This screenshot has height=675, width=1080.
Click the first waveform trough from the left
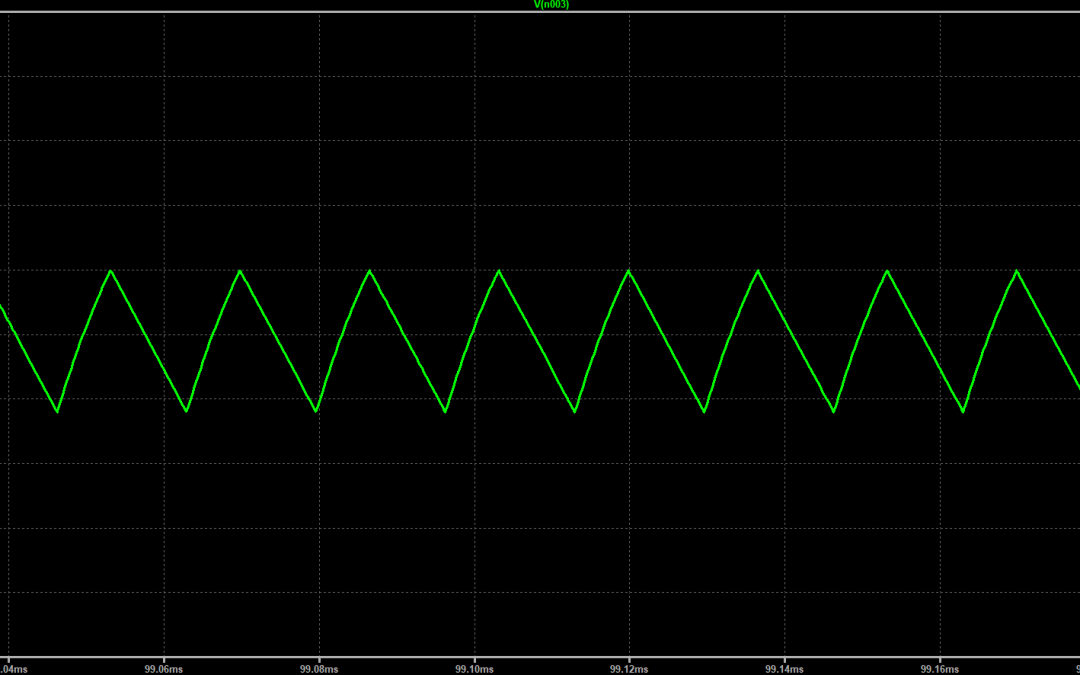point(57,411)
